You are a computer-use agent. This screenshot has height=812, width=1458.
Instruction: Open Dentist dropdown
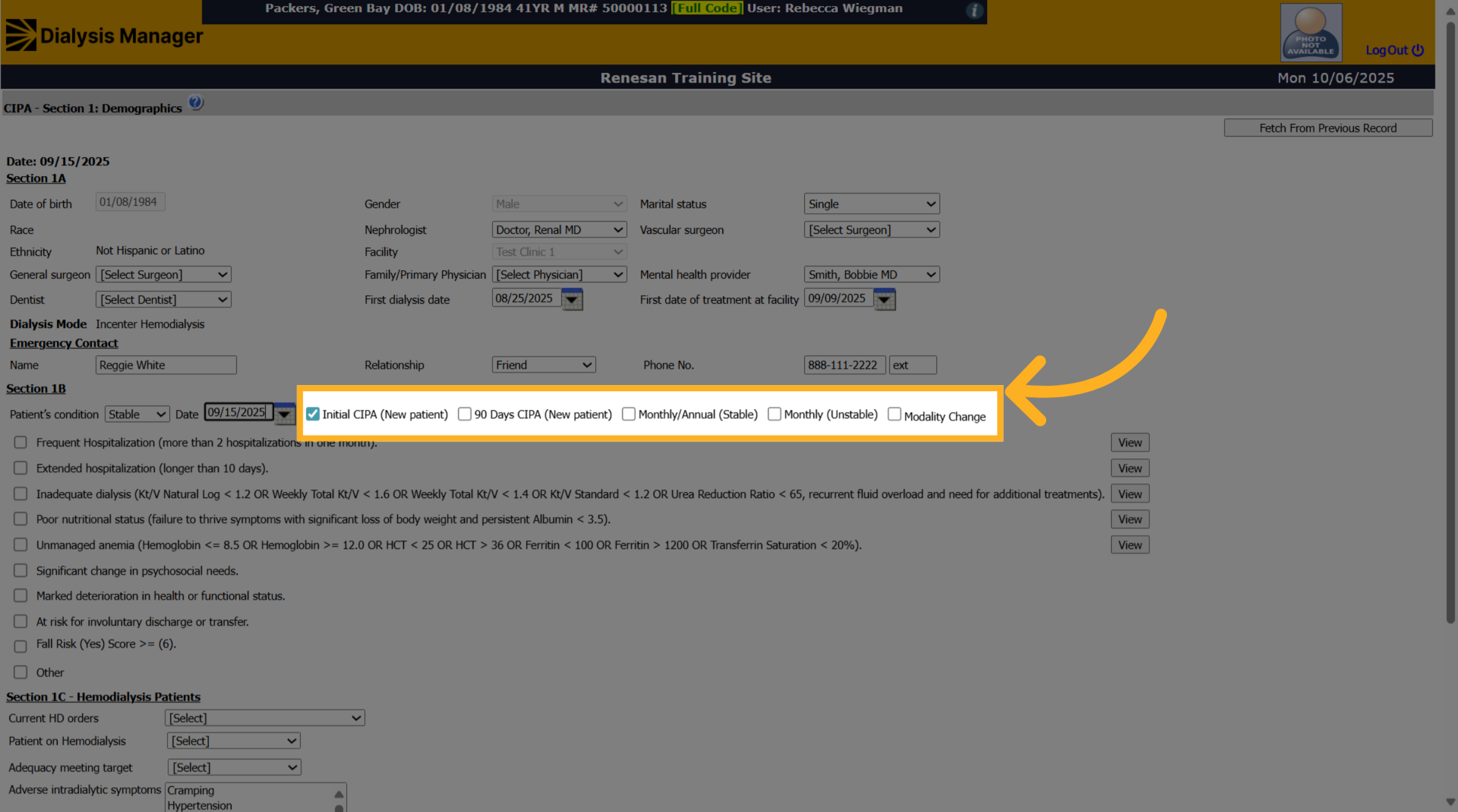163,299
